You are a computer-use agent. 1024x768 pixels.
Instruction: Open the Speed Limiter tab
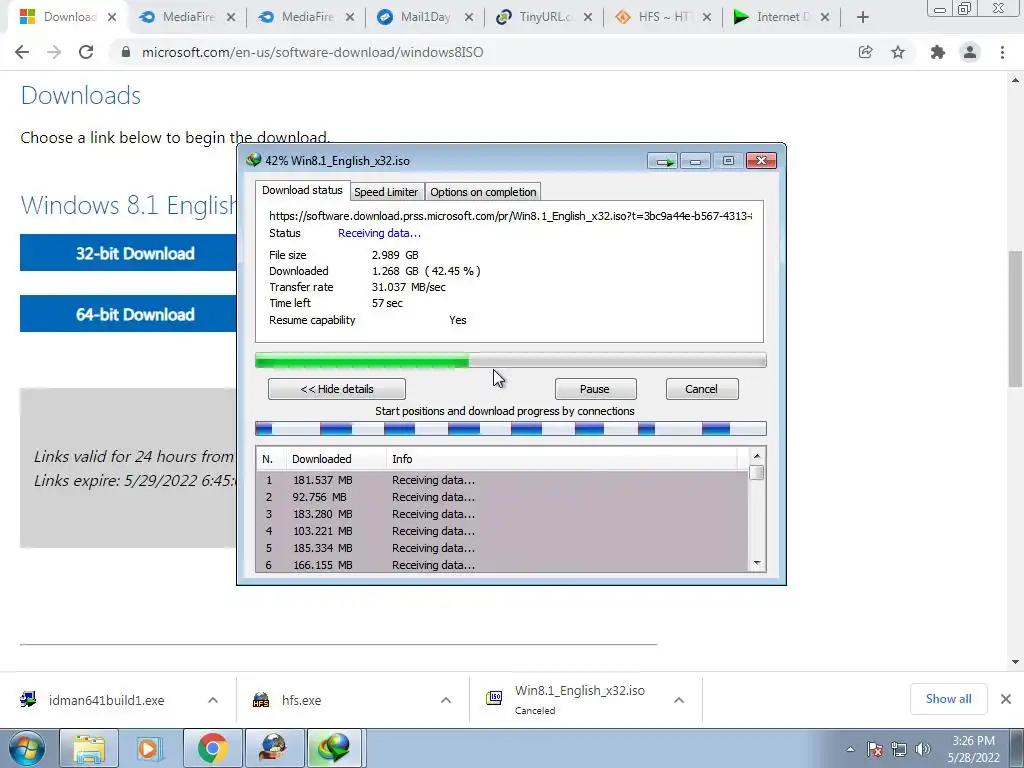[x=386, y=192]
